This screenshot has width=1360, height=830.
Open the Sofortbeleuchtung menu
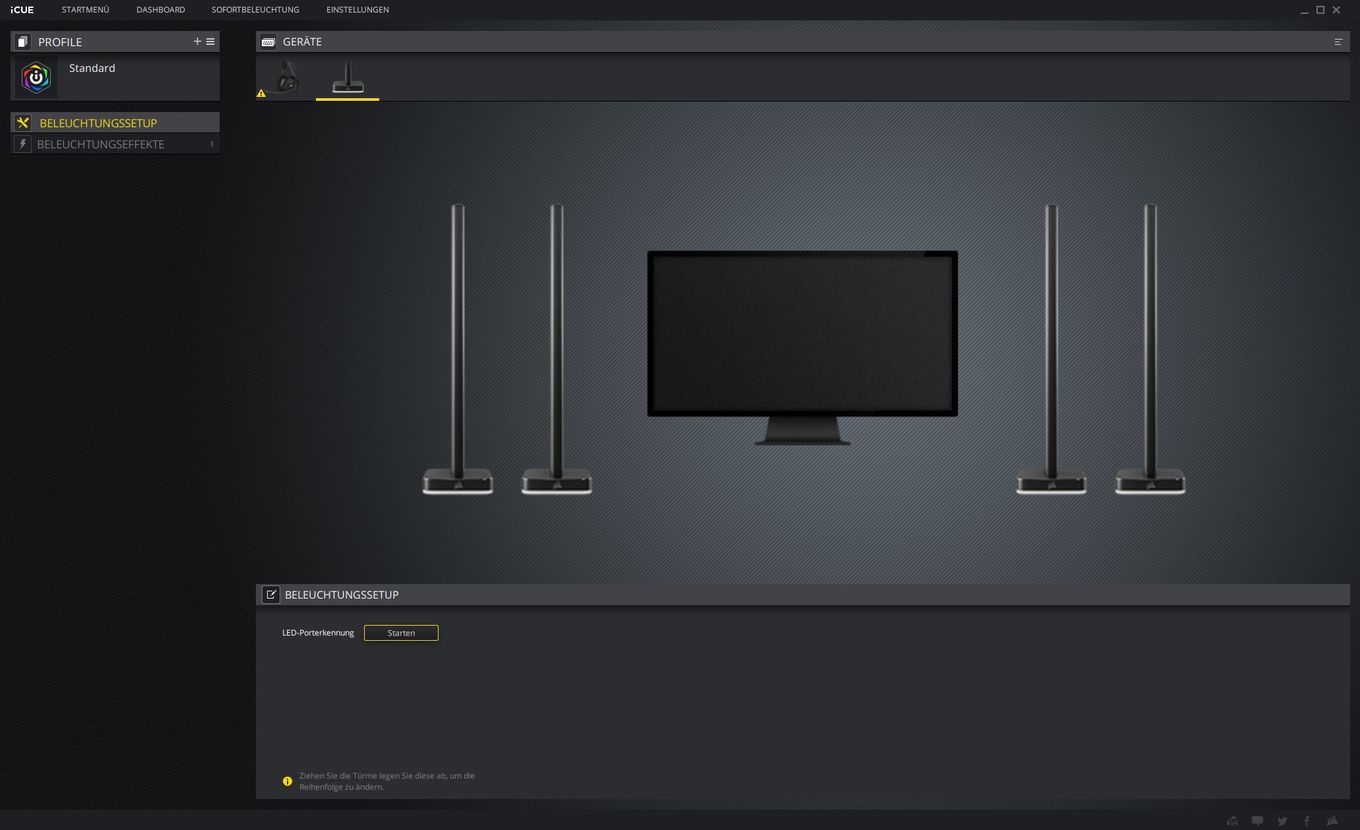255,10
